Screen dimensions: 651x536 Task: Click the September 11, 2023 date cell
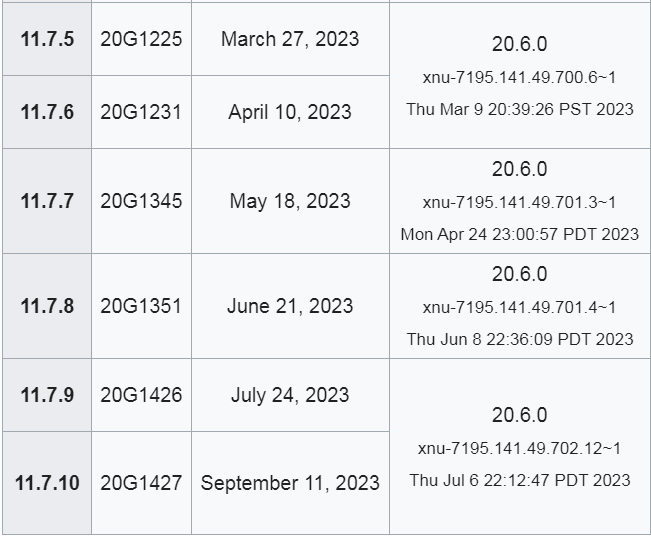290,483
